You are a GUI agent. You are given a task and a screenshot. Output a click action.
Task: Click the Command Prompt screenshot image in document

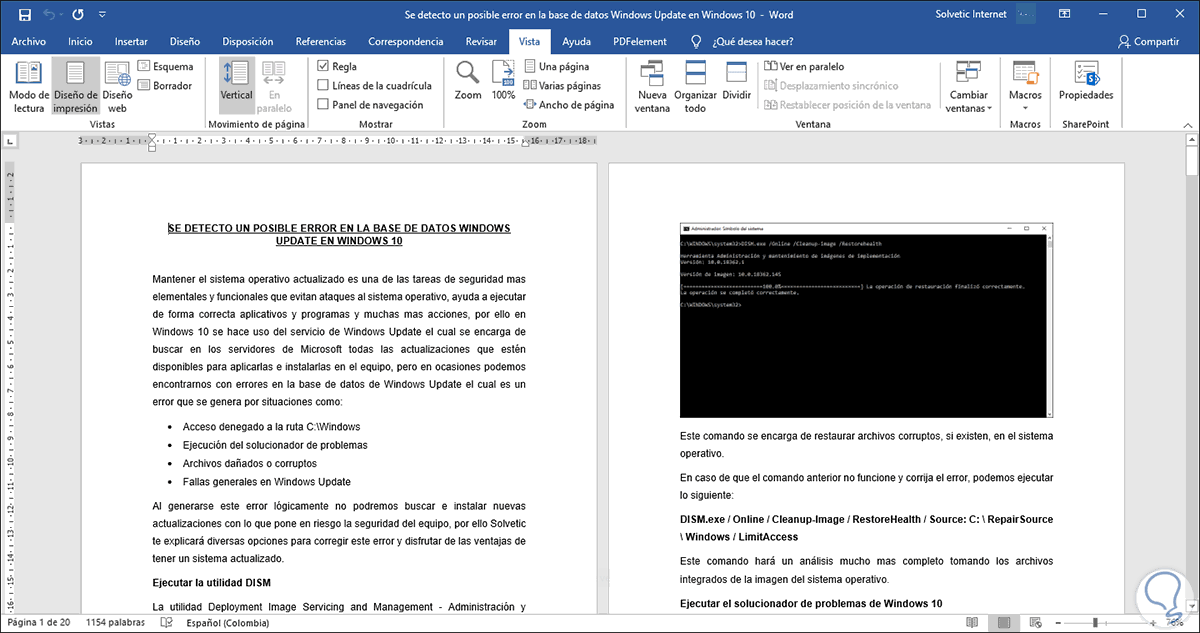(866, 320)
